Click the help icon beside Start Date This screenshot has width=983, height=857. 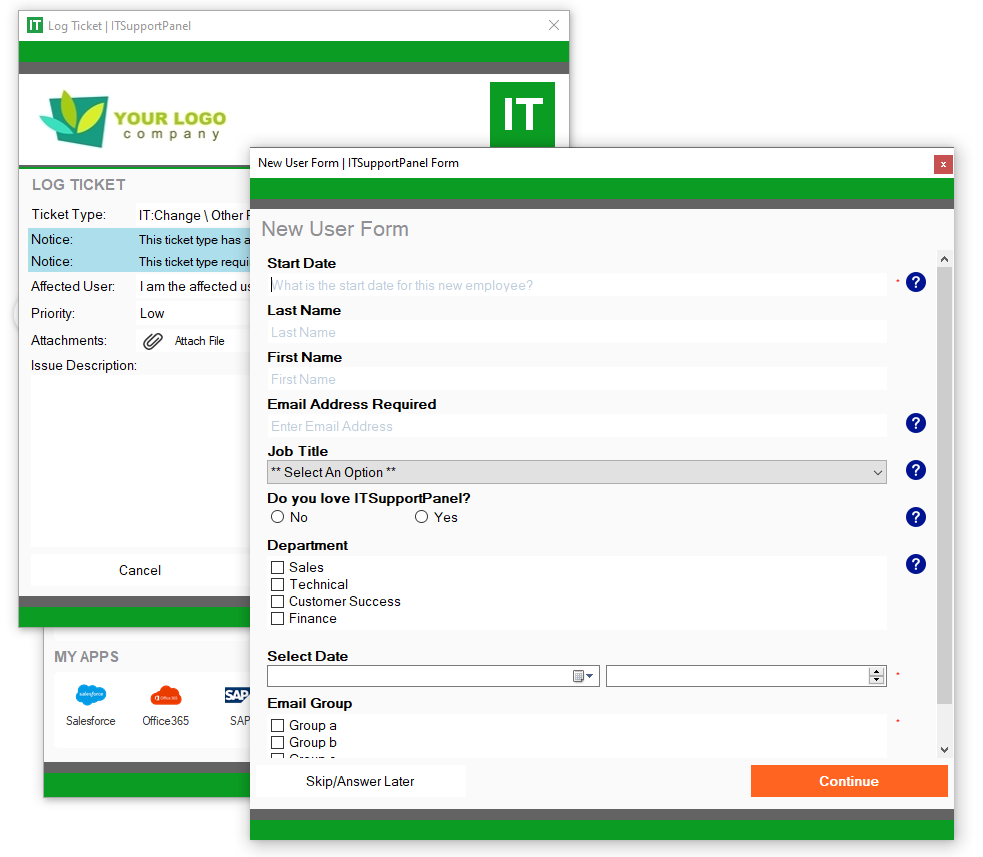click(915, 282)
